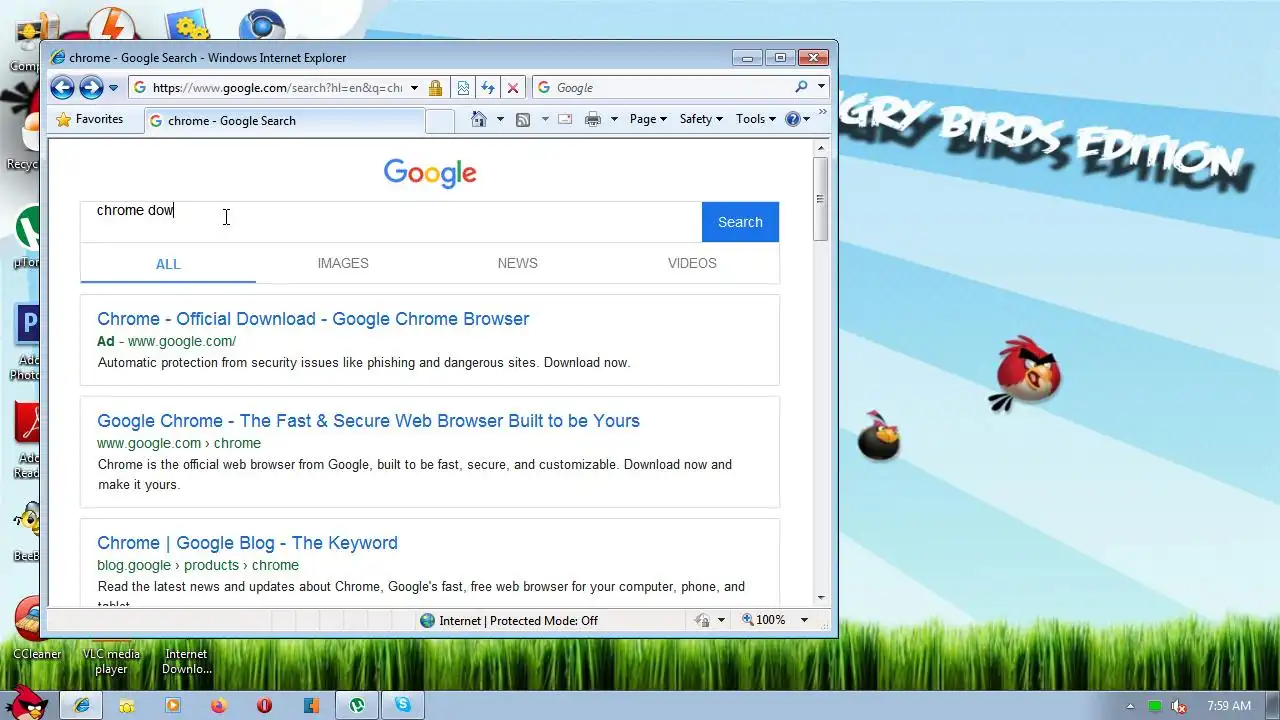Launch Firefox from the taskbar
Screen dimensions: 1280x720
(x=219, y=706)
